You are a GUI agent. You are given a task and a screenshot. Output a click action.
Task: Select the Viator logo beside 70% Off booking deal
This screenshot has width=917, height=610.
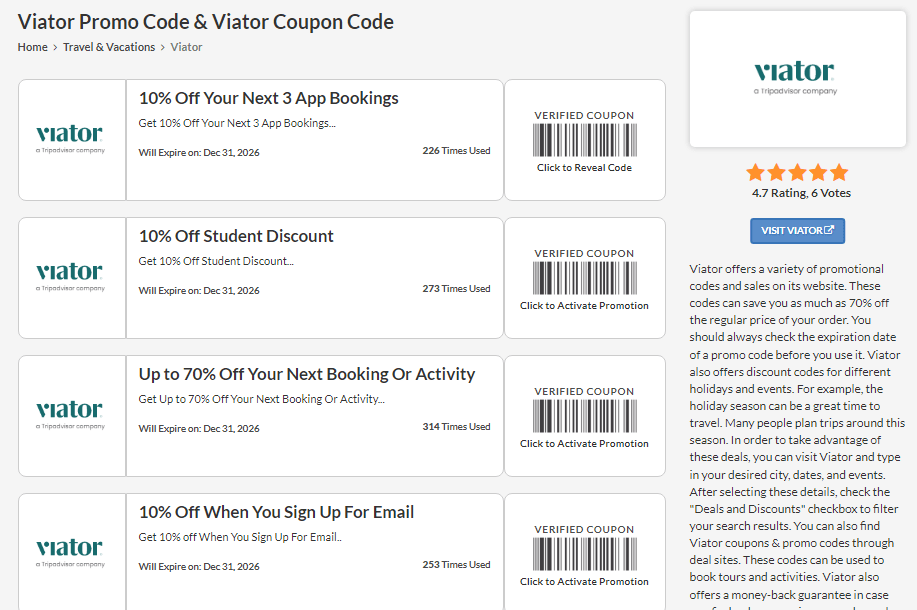[69, 415]
